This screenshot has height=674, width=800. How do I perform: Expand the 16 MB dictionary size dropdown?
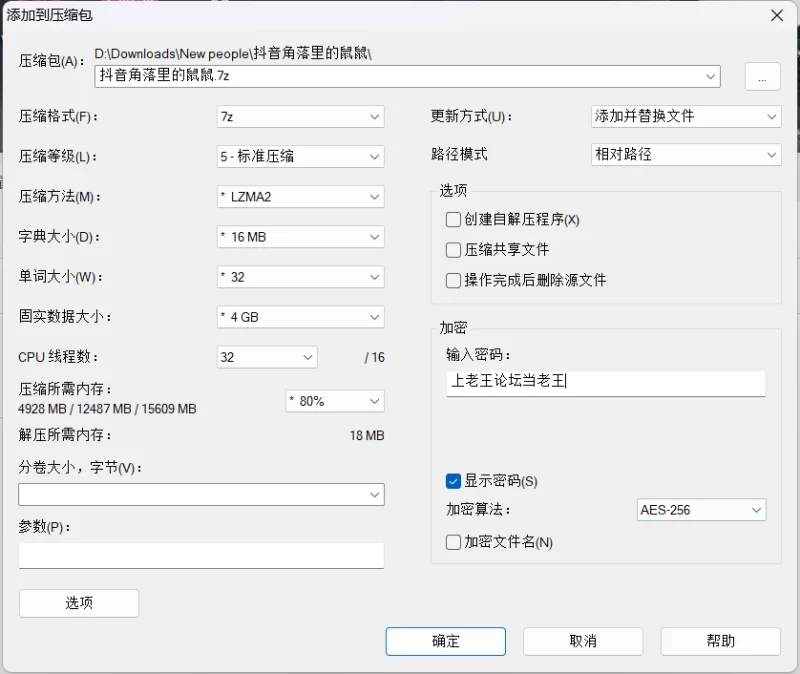[300, 237]
